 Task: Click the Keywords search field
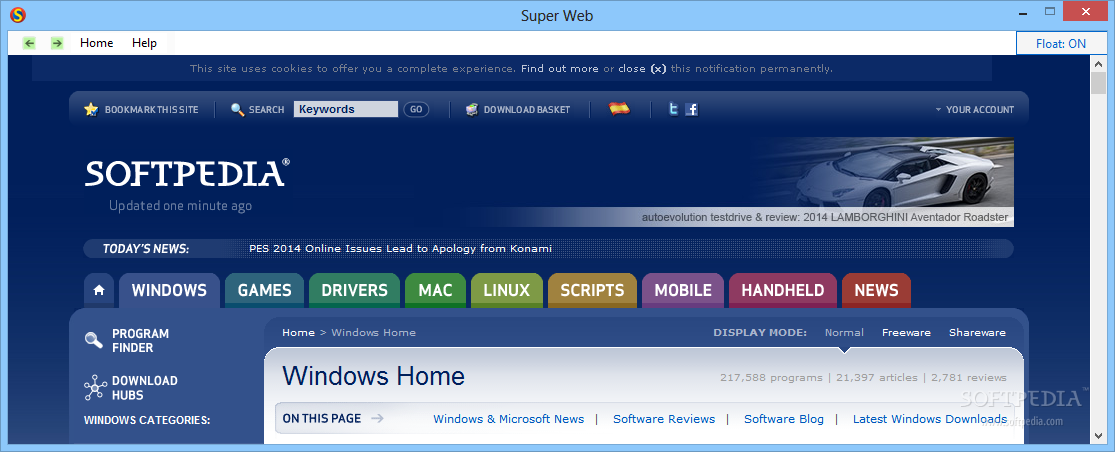[x=346, y=109]
